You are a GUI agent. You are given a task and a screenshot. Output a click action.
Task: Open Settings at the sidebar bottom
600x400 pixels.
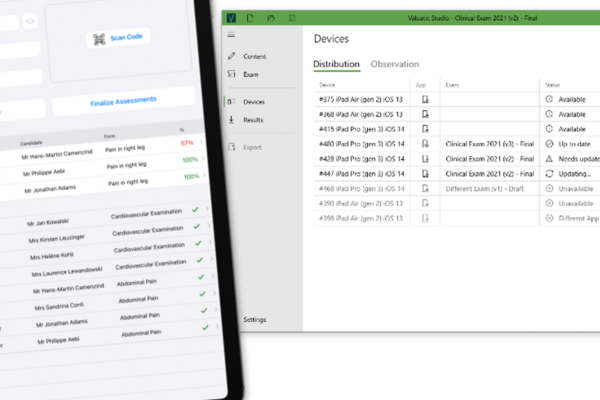tap(255, 320)
